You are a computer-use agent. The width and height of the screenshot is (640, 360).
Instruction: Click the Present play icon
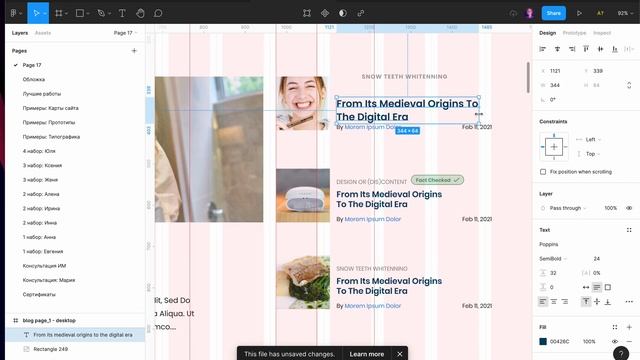579,13
